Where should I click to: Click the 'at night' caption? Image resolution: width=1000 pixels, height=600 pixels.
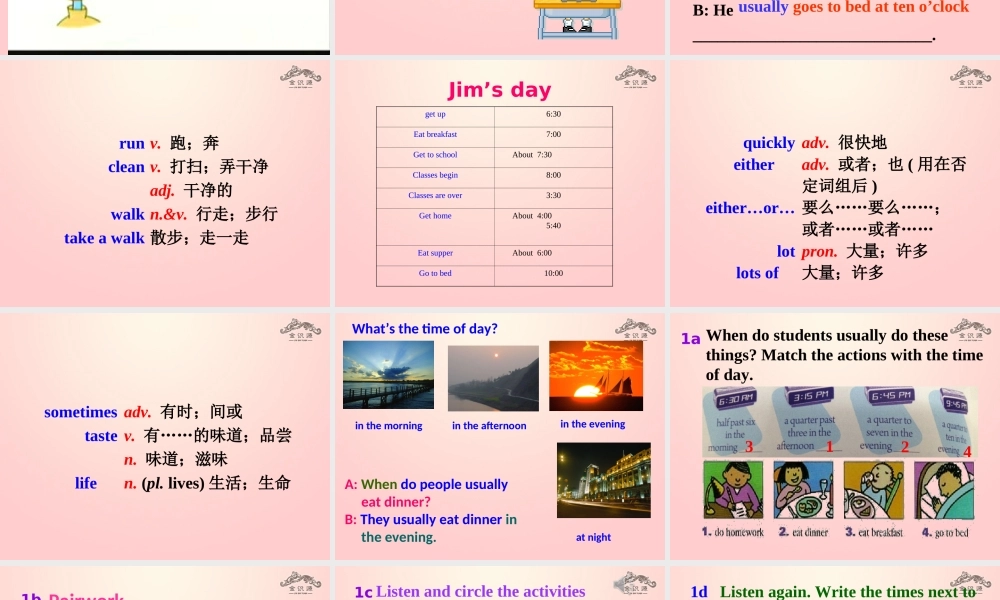tap(593, 537)
